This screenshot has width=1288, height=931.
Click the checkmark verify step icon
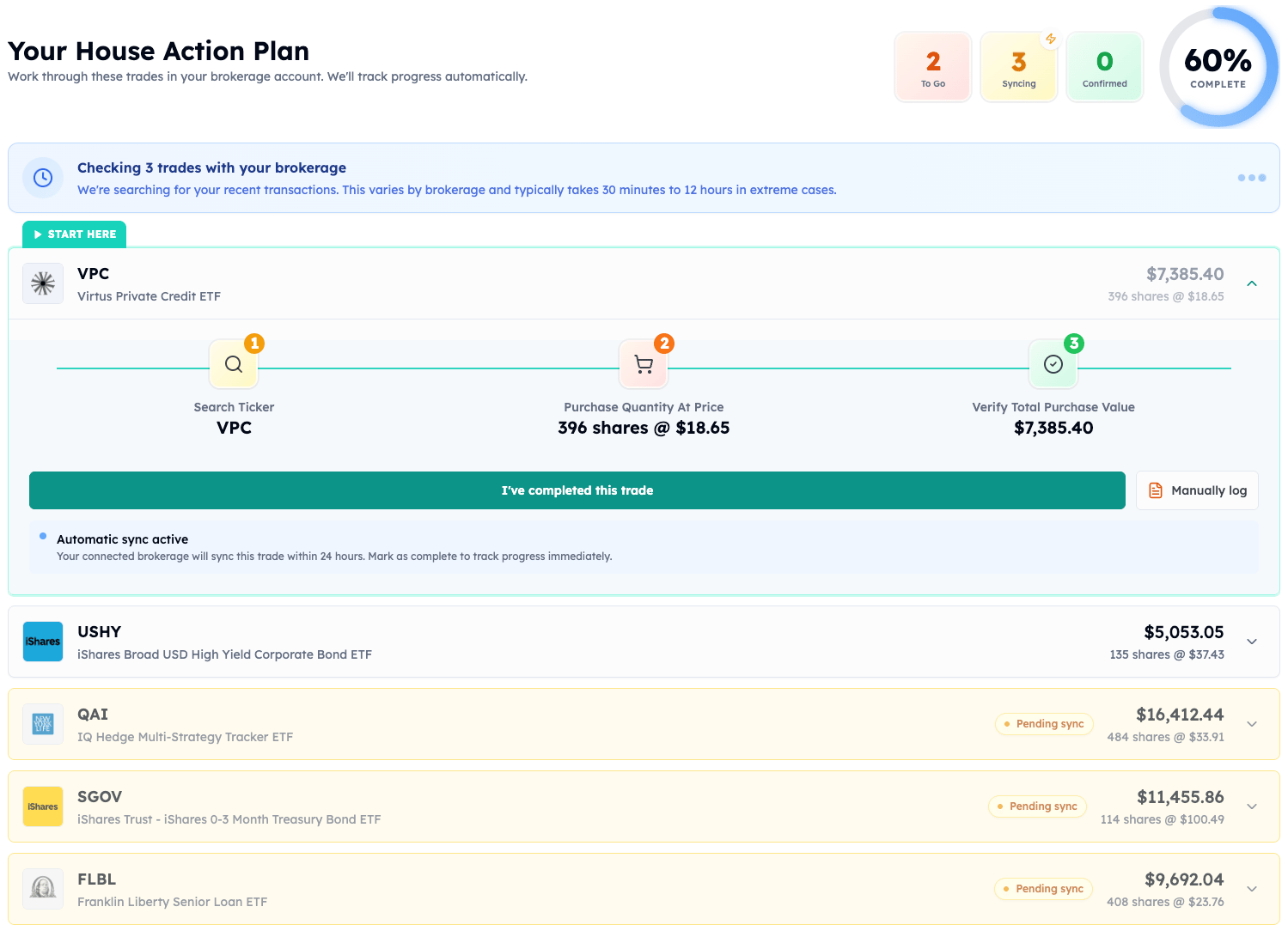1053,364
